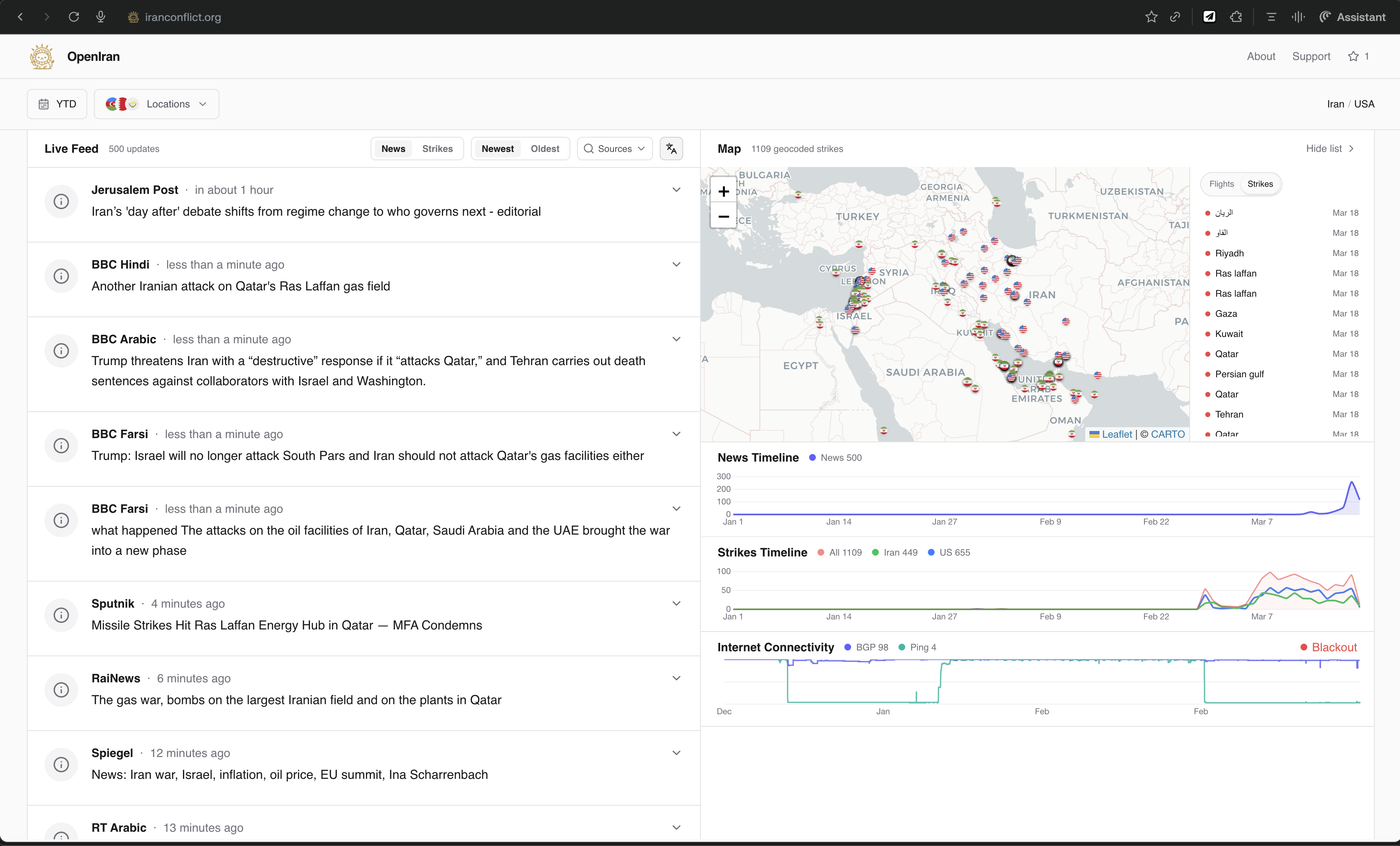Switch sorting to Oldest

pos(545,148)
